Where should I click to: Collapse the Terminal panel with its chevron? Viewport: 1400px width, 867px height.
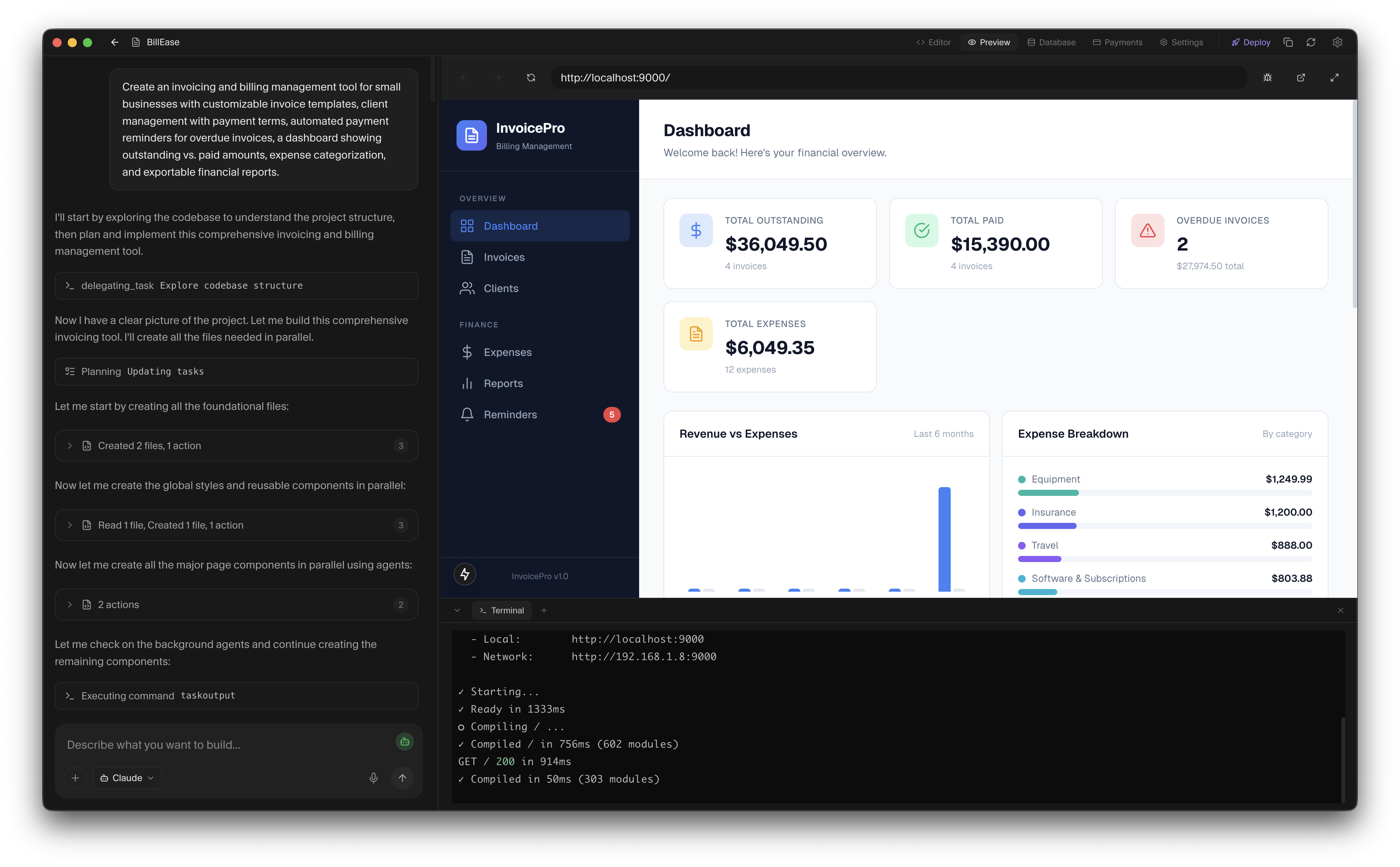click(457, 610)
